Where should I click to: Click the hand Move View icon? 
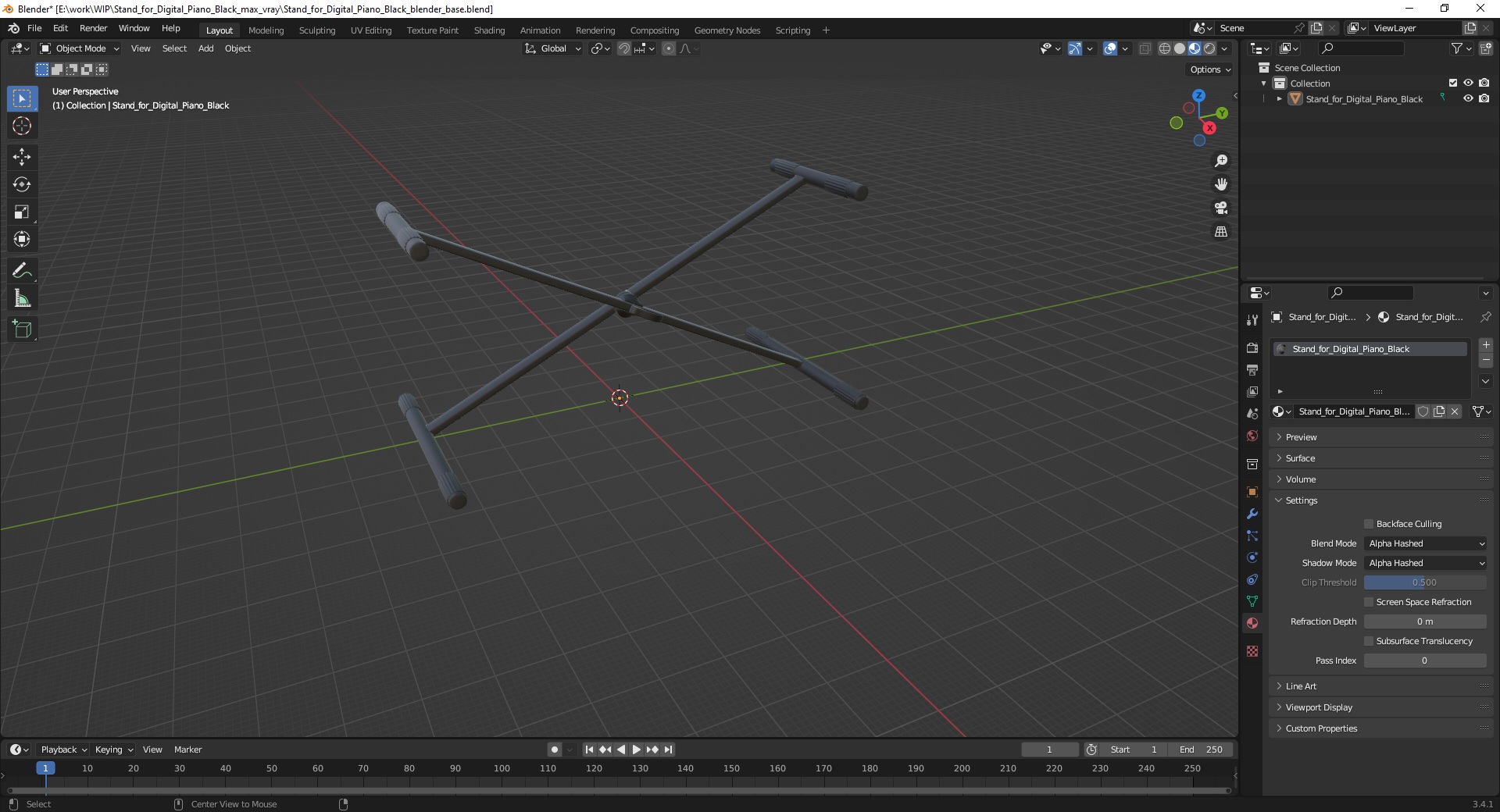point(1221,184)
